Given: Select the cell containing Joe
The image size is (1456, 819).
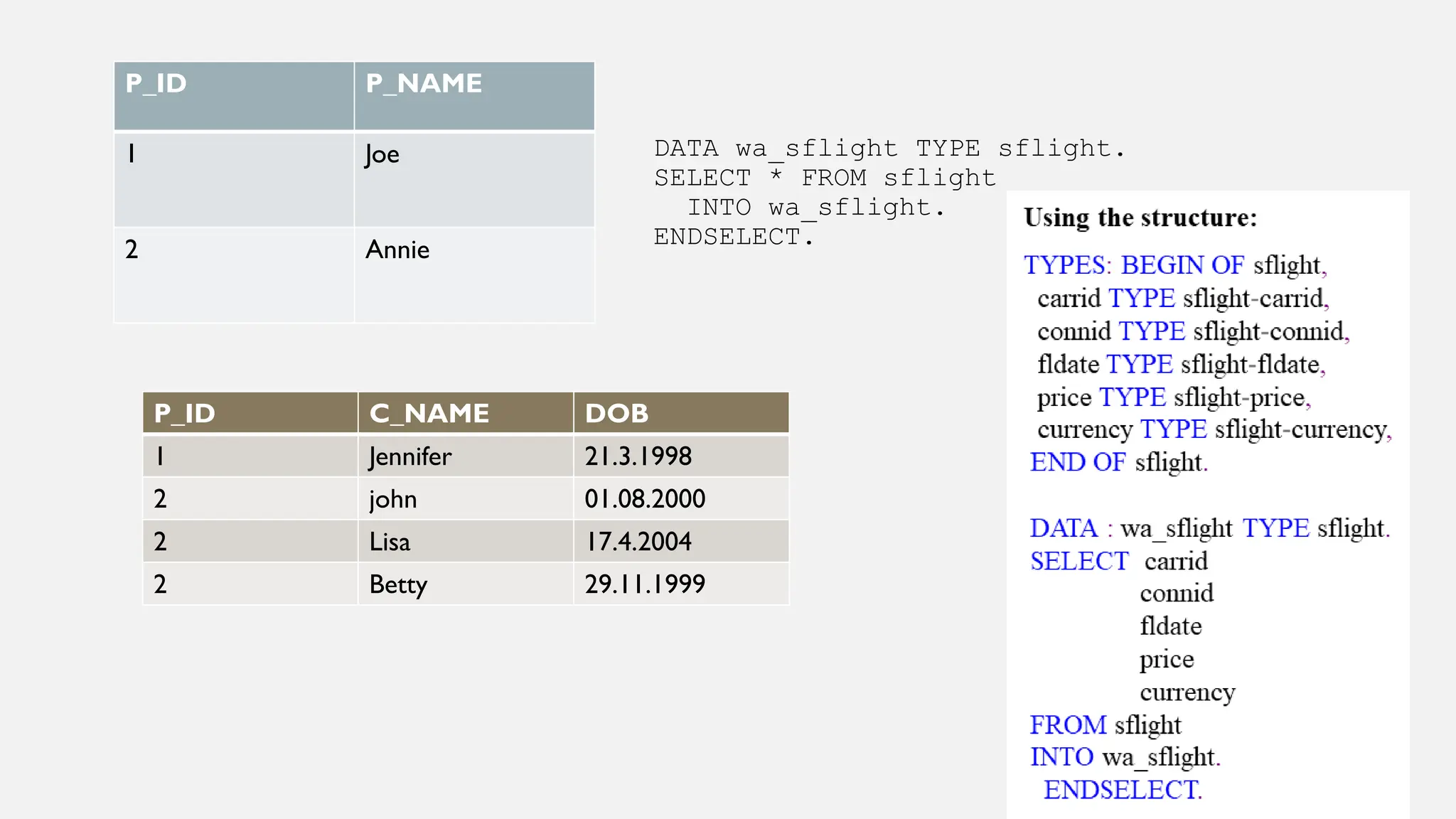Looking at the screenshot, I should [x=474, y=179].
